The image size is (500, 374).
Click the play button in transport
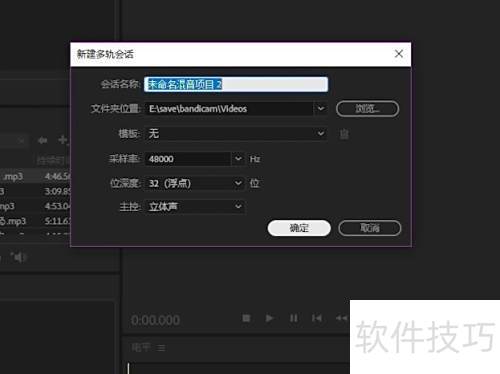(269, 318)
